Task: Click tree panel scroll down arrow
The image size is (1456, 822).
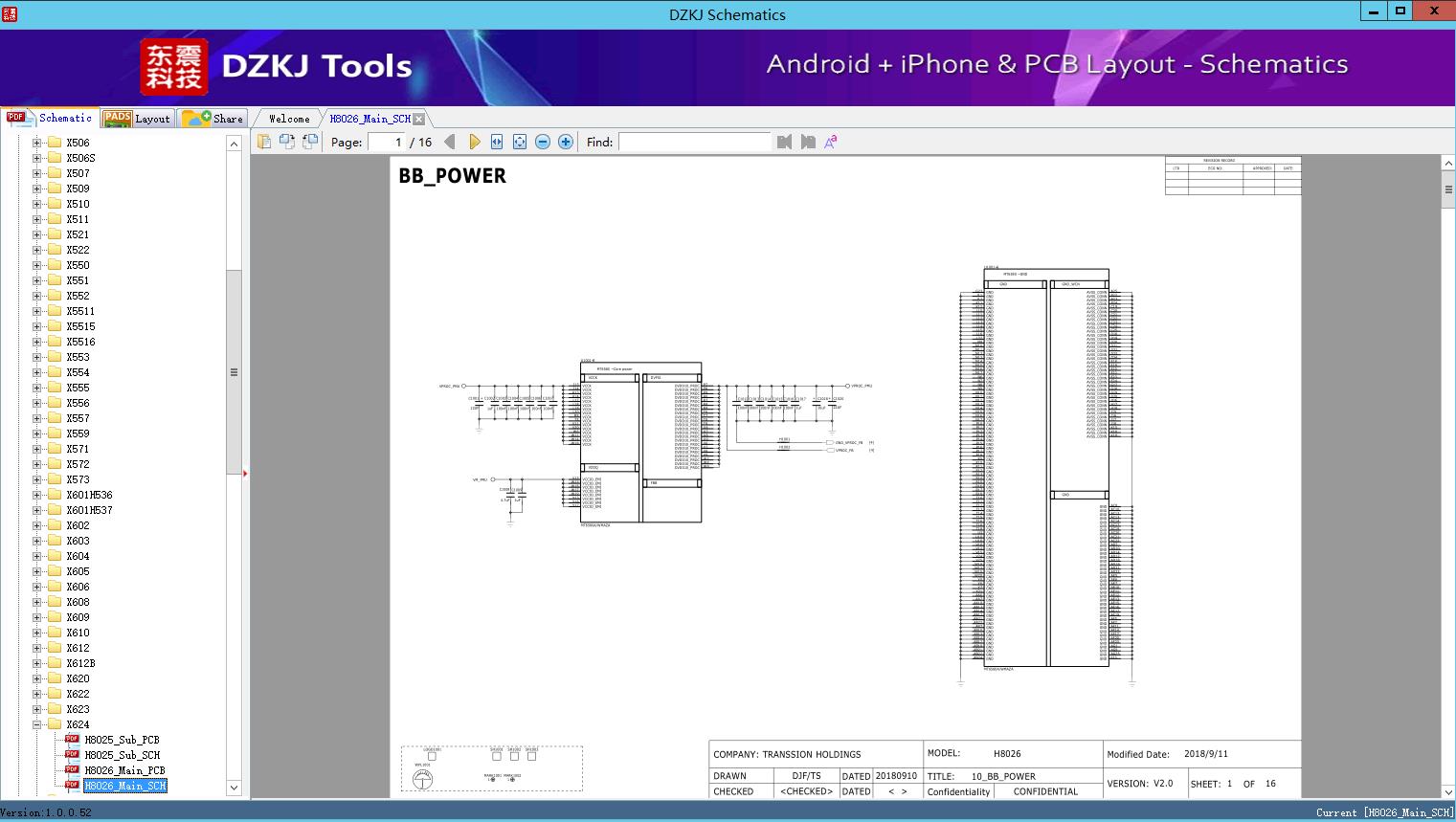Action: (234, 788)
